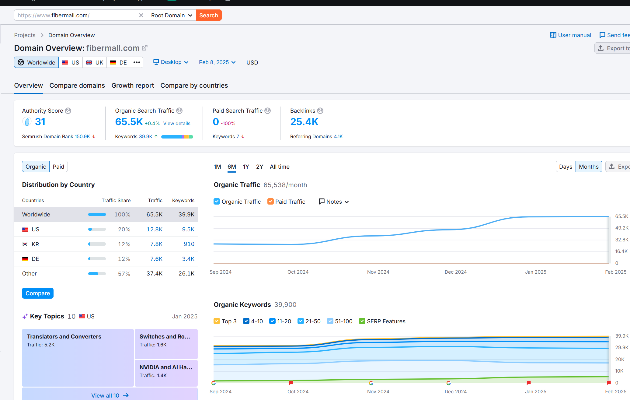Open the Root Domain dropdown

pos(172,15)
